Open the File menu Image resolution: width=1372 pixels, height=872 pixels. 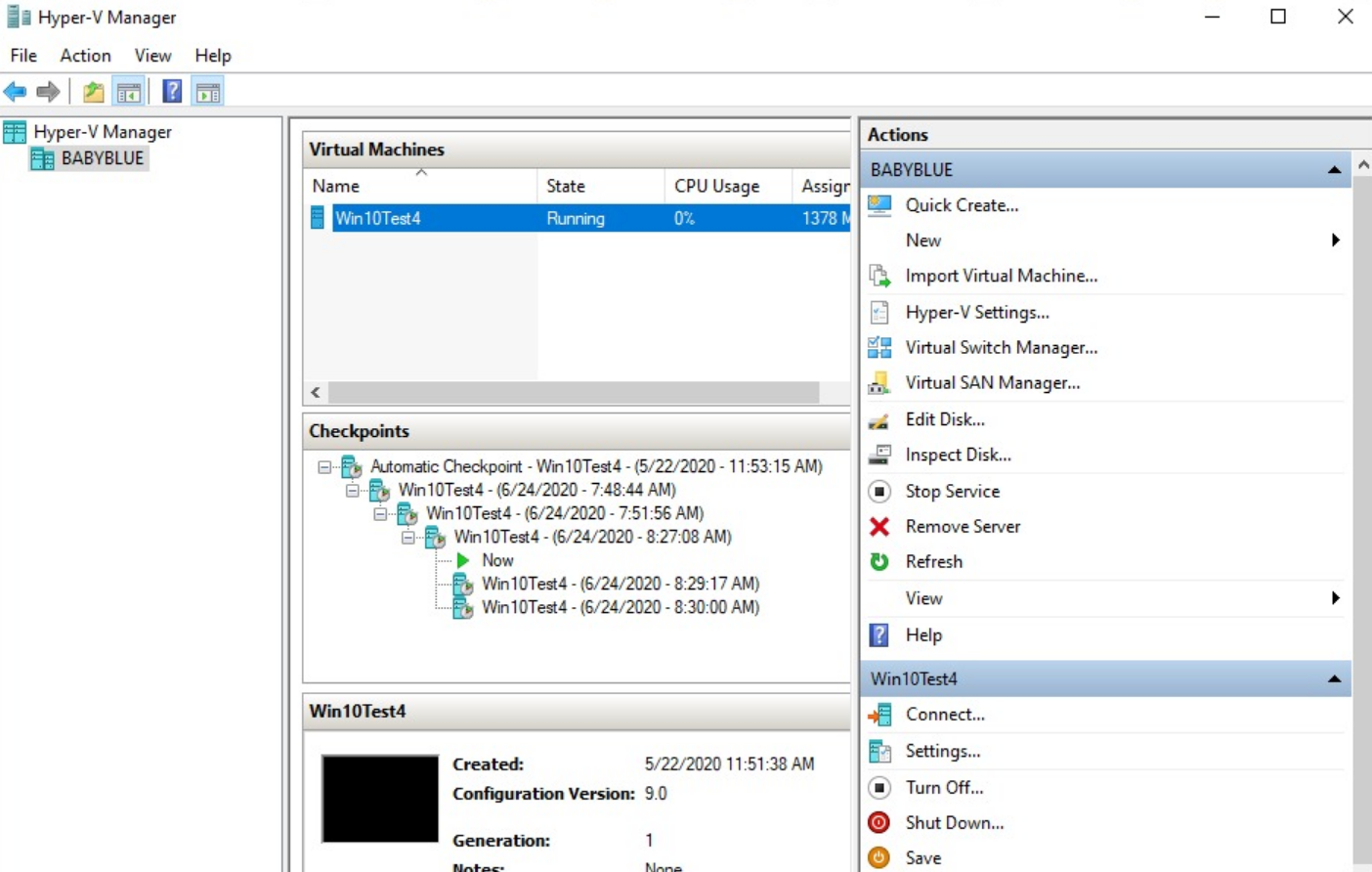point(21,55)
